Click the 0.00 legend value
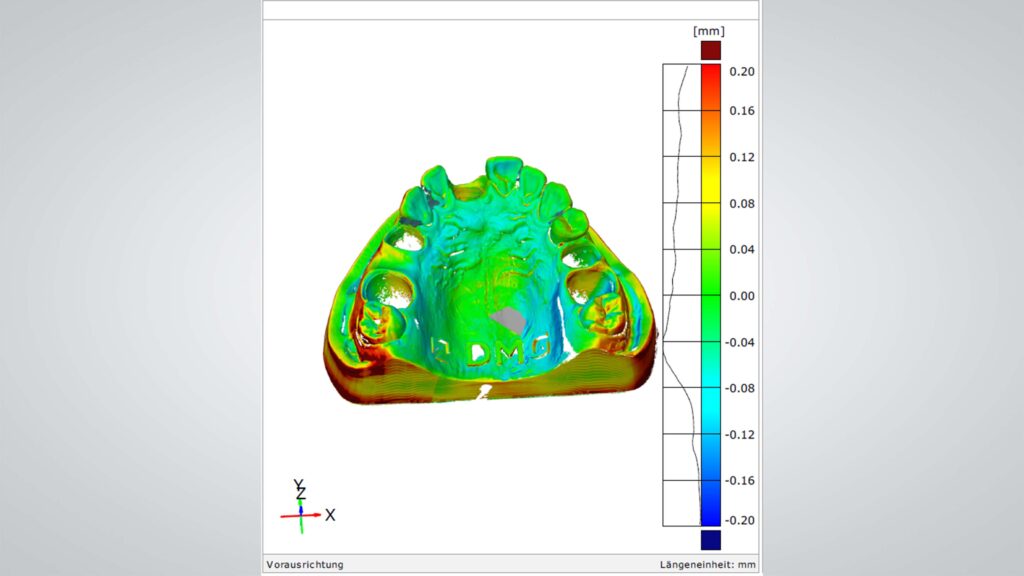Screen dimensions: 1024x576 coord(741,296)
